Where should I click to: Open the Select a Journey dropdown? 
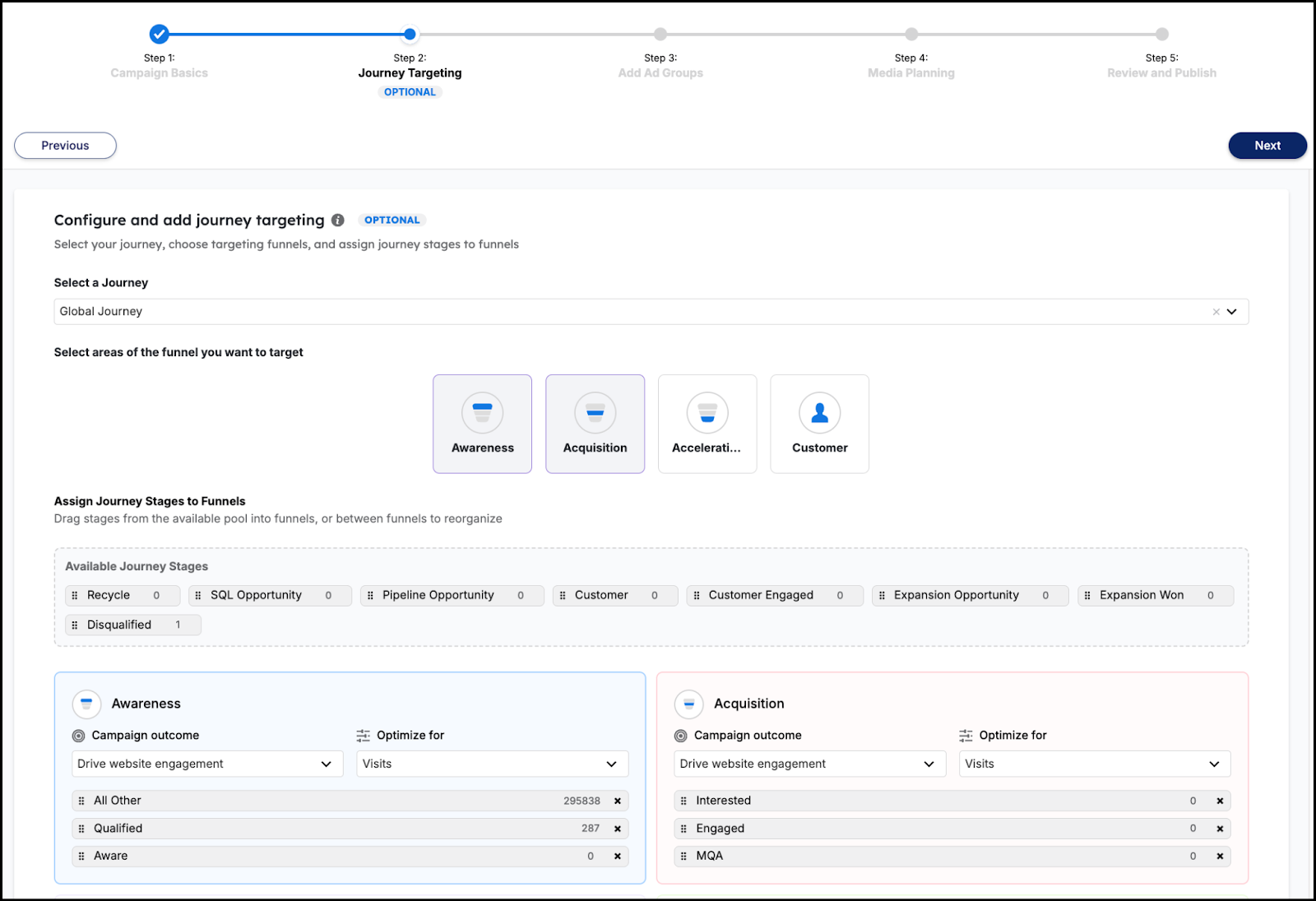1231,312
